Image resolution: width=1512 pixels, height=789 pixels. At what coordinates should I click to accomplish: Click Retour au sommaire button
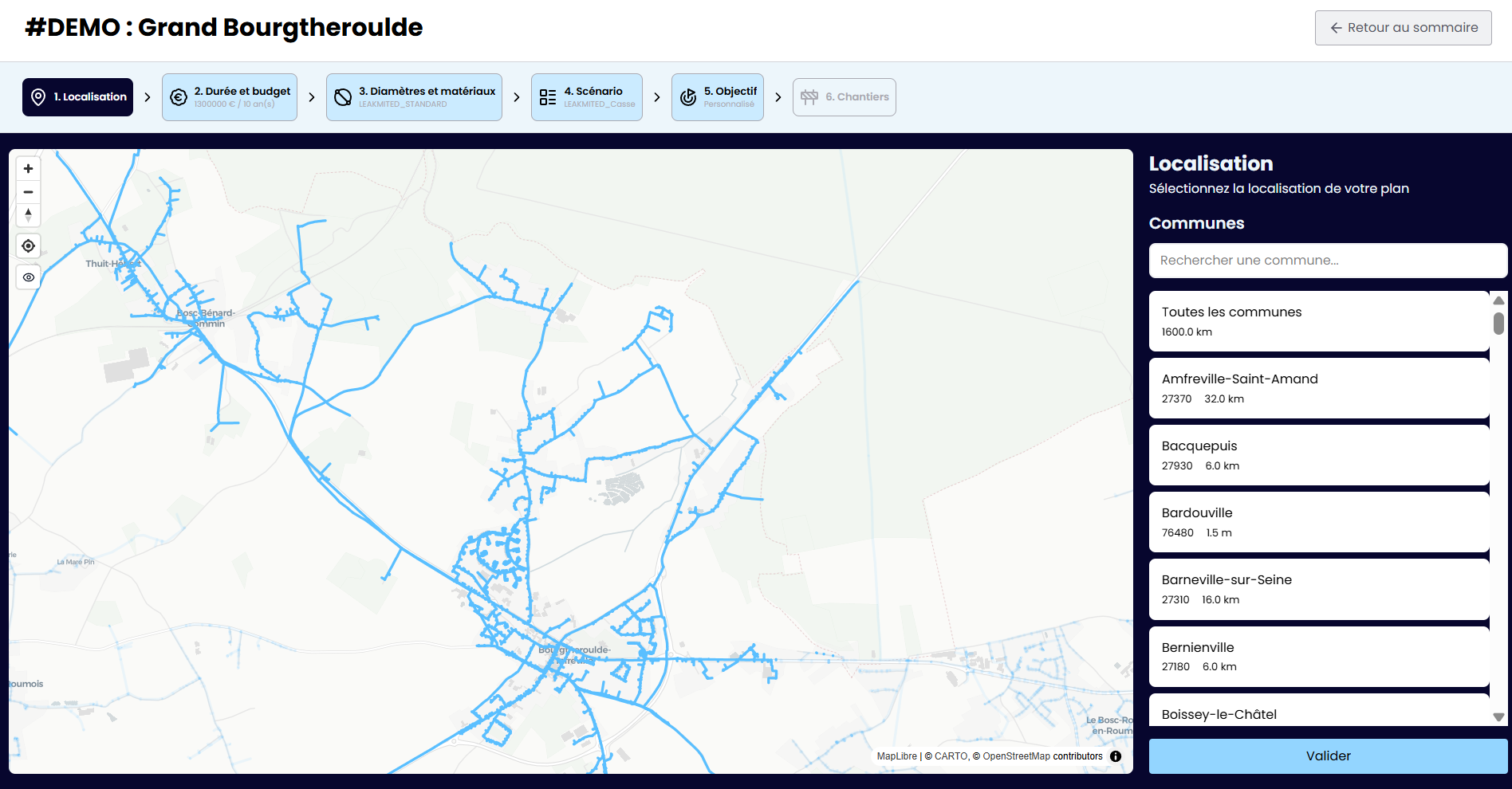[1403, 28]
